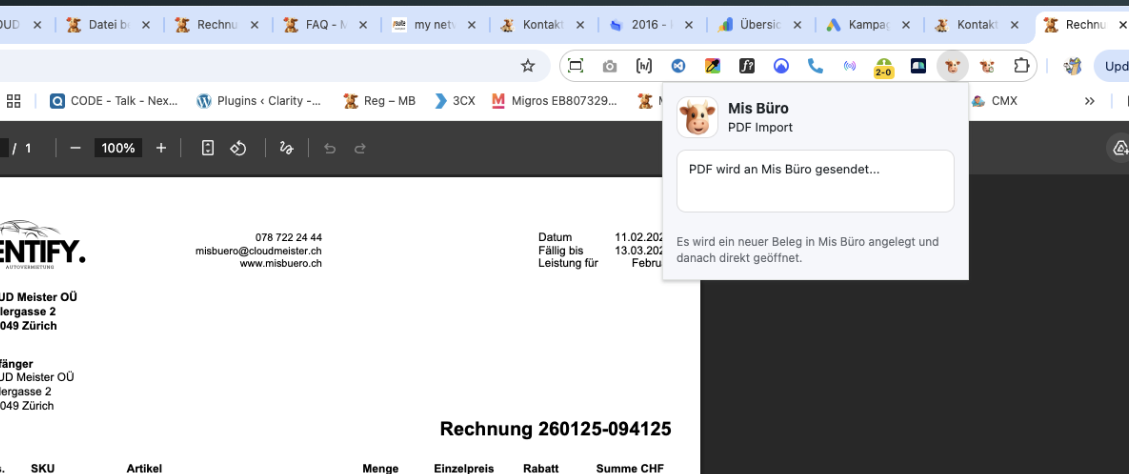The width and height of the screenshot is (1129, 474).
Task: Click the camera screenshot extension icon
Action: 609,66
